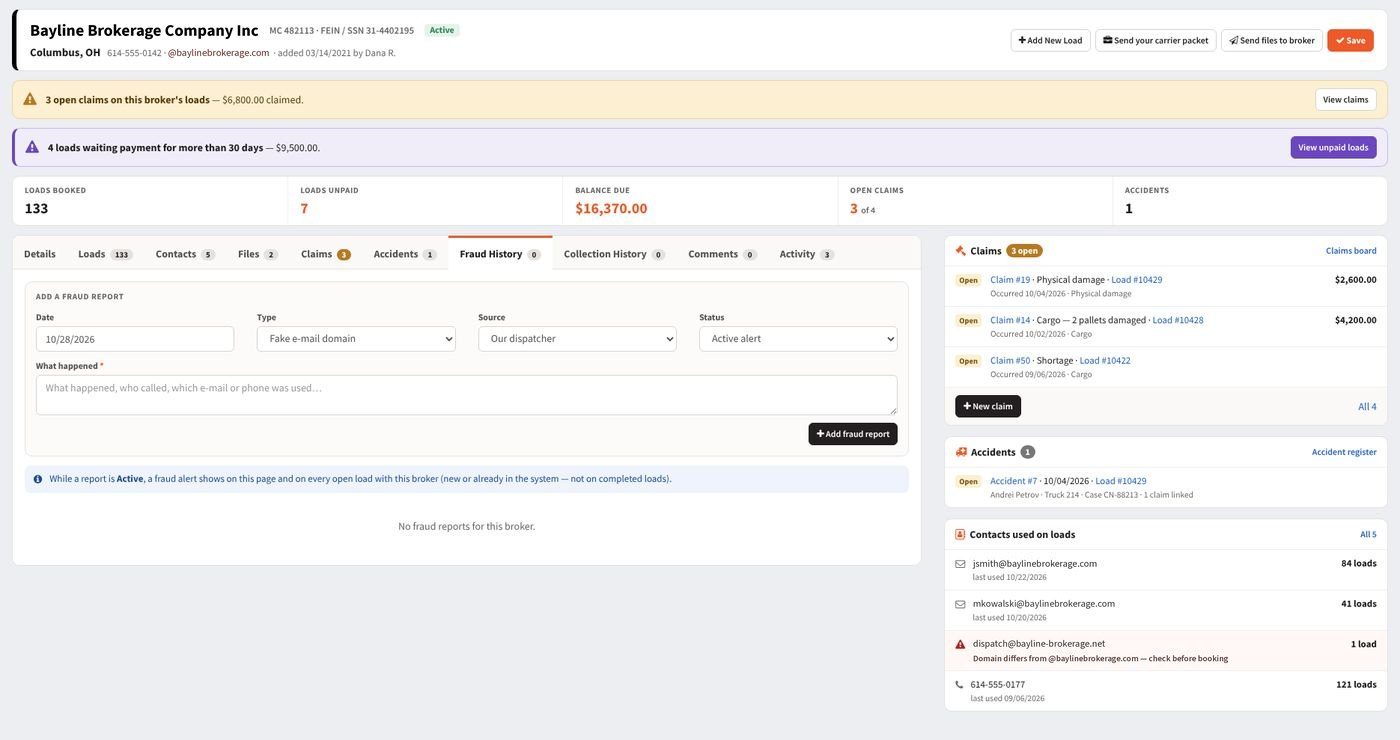This screenshot has height=740, width=1400.
Task: Click envelope icon for jsmith@baylinebrokerage.com
Action: tap(960, 564)
